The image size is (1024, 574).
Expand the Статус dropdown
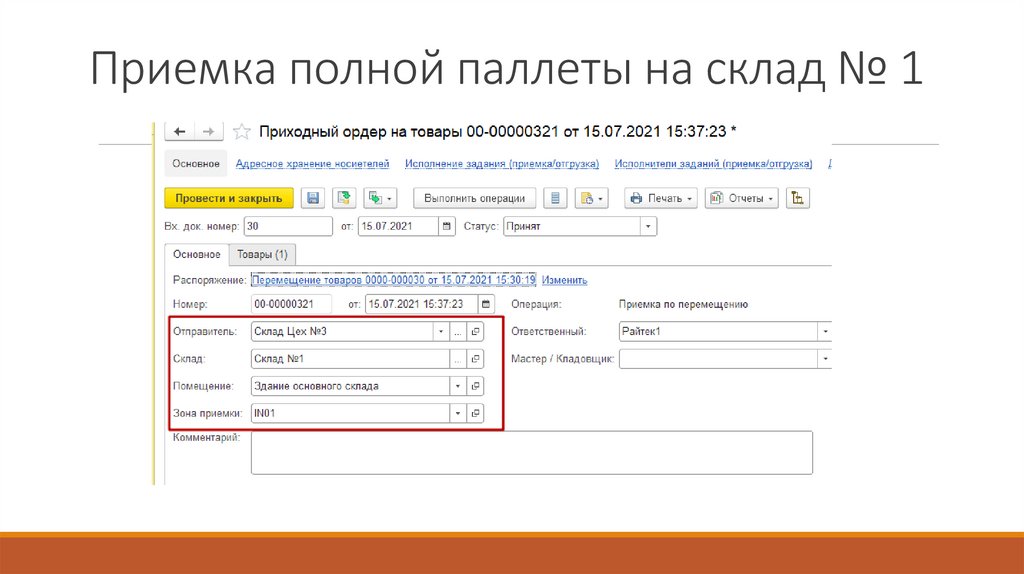(649, 227)
